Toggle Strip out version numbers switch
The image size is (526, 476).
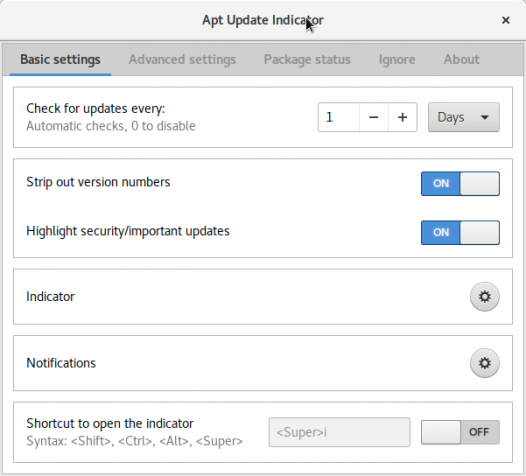[460, 183]
